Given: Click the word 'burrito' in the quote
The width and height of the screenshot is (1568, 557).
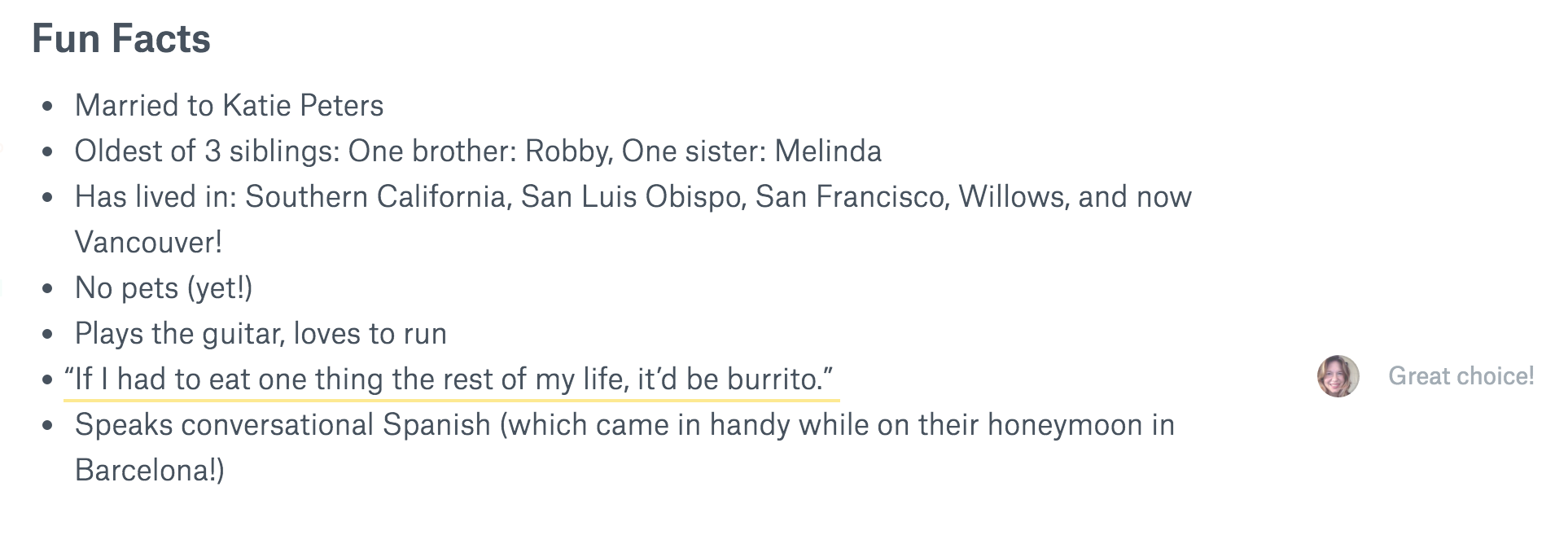Looking at the screenshot, I should click(772, 379).
